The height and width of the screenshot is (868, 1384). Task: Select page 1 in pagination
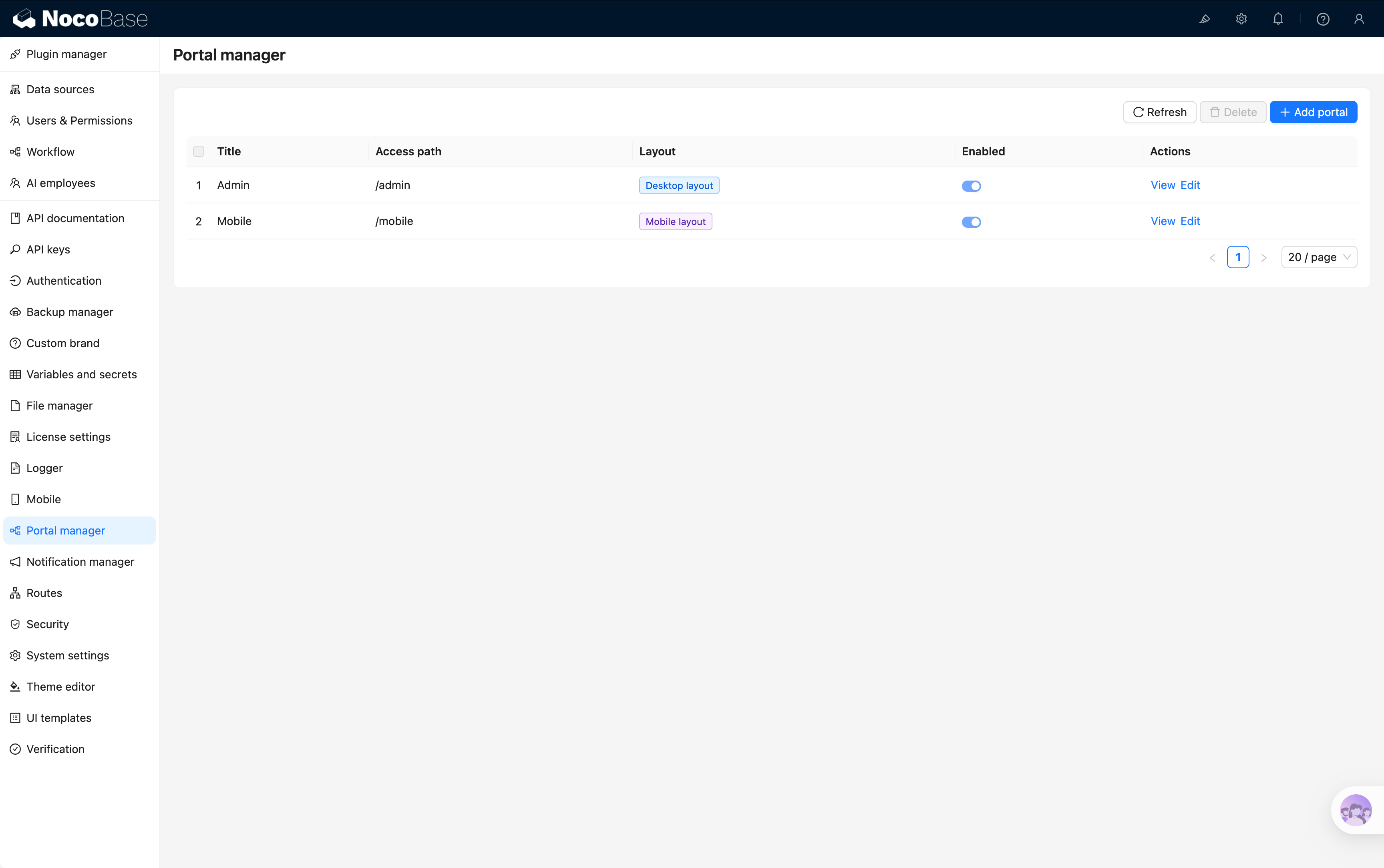pyautogui.click(x=1237, y=257)
